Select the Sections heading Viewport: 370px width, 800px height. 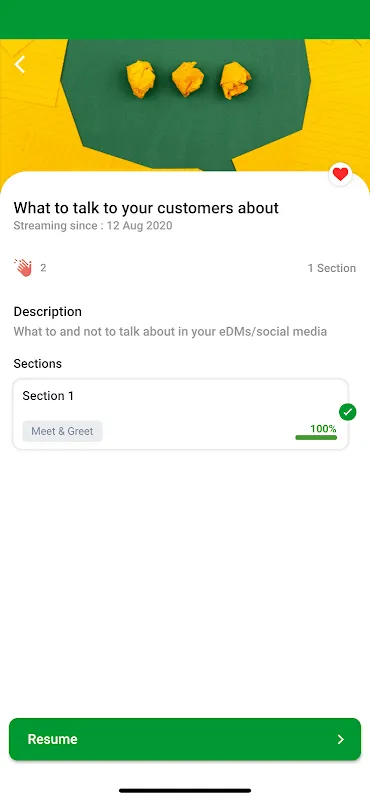pyautogui.click(x=37, y=364)
